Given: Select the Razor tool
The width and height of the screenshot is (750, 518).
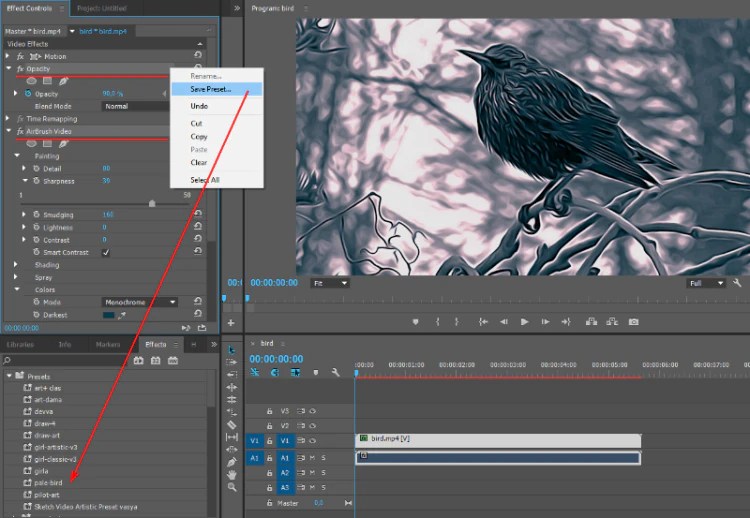Looking at the screenshot, I should click(232, 424).
